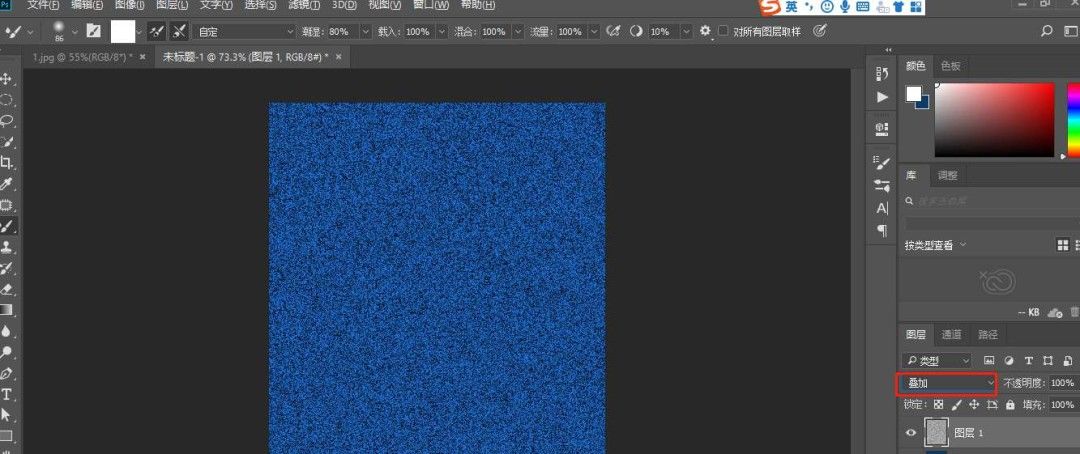Click the search magnifier icon
The image size is (1080, 454).
click(x=1046, y=32)
